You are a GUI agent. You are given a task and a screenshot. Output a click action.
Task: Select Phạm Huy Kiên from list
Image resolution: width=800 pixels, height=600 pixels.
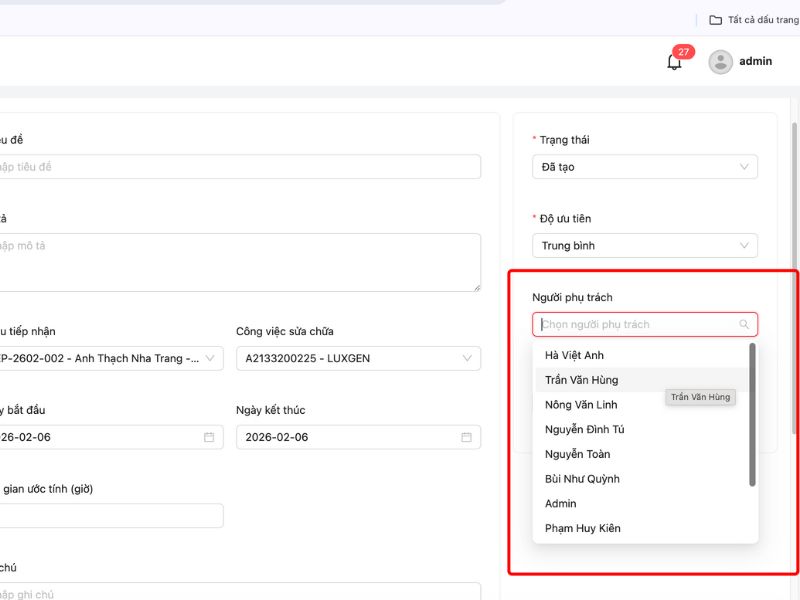click(x=582, y=528)
